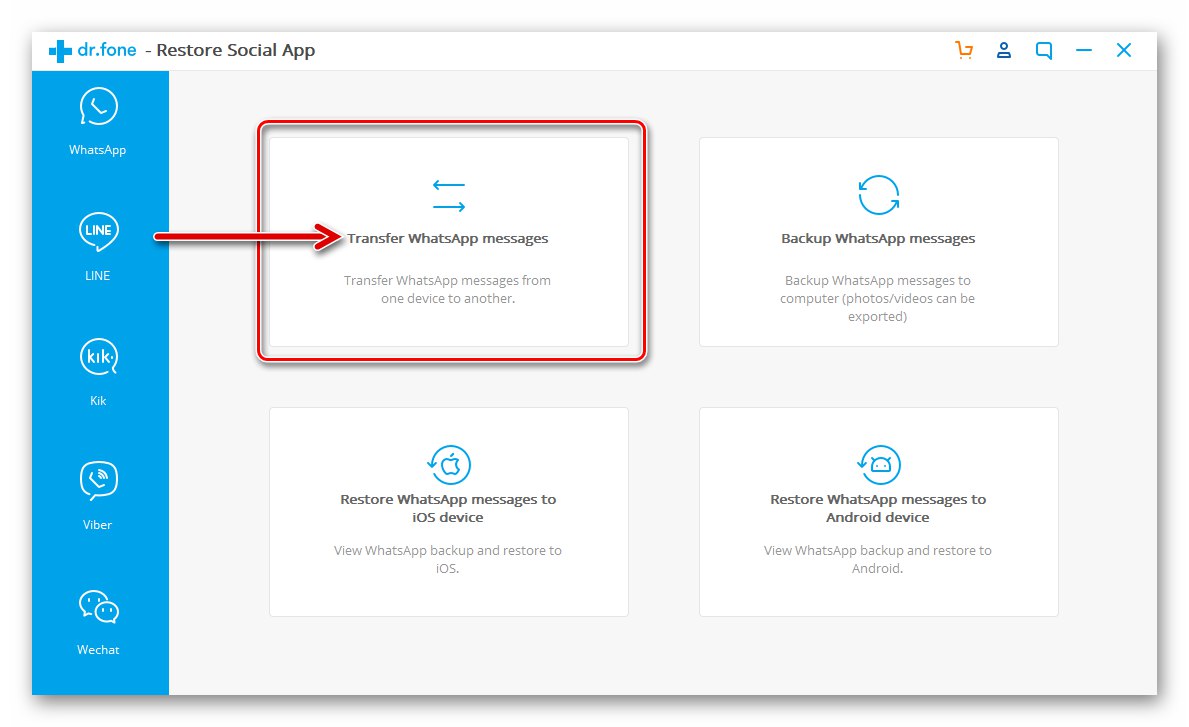Open Restore WhatsApp messages to iOS device
This screenshot has width=1189, height=727.
[x=448, y=508]
